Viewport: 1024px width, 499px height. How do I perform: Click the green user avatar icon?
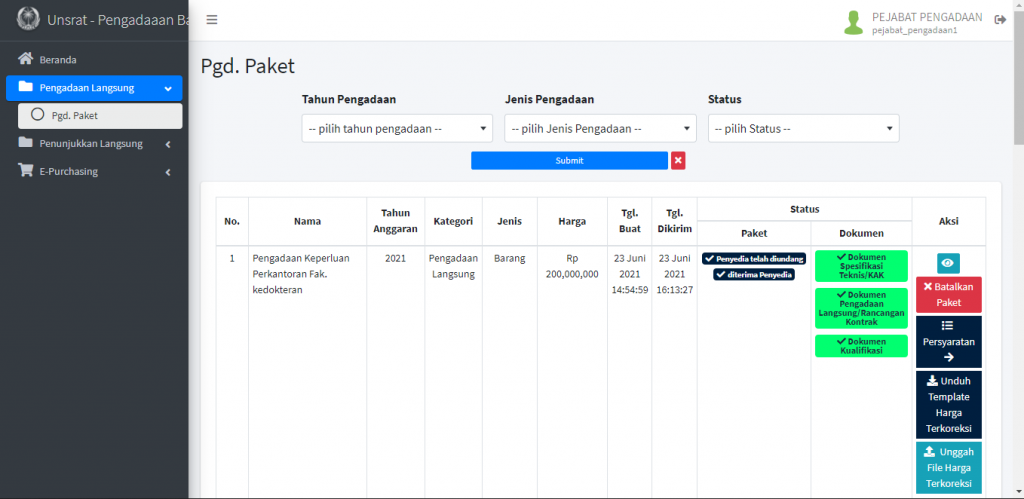pyautogui.click(x=853, y=23)
